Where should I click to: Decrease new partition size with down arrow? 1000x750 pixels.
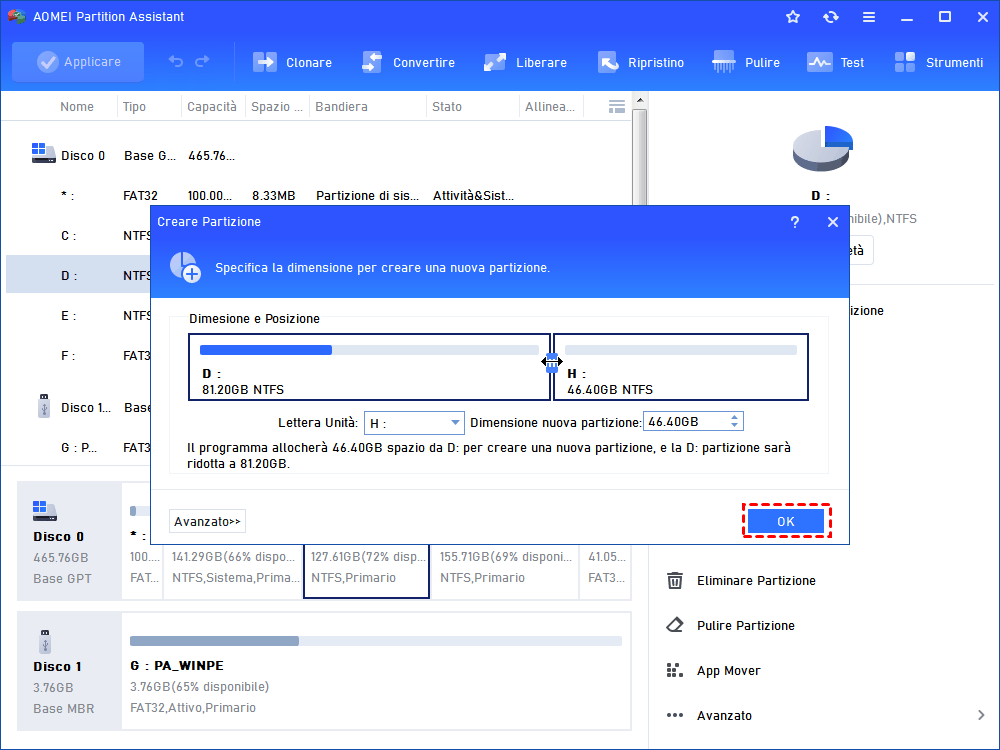click(735, 425)
